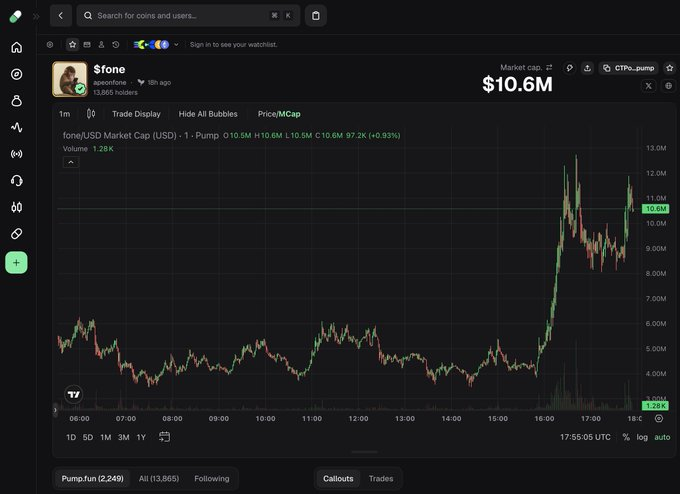Select the 5D time range
This screenshot has height=494, width=680.
pos(88,437)
